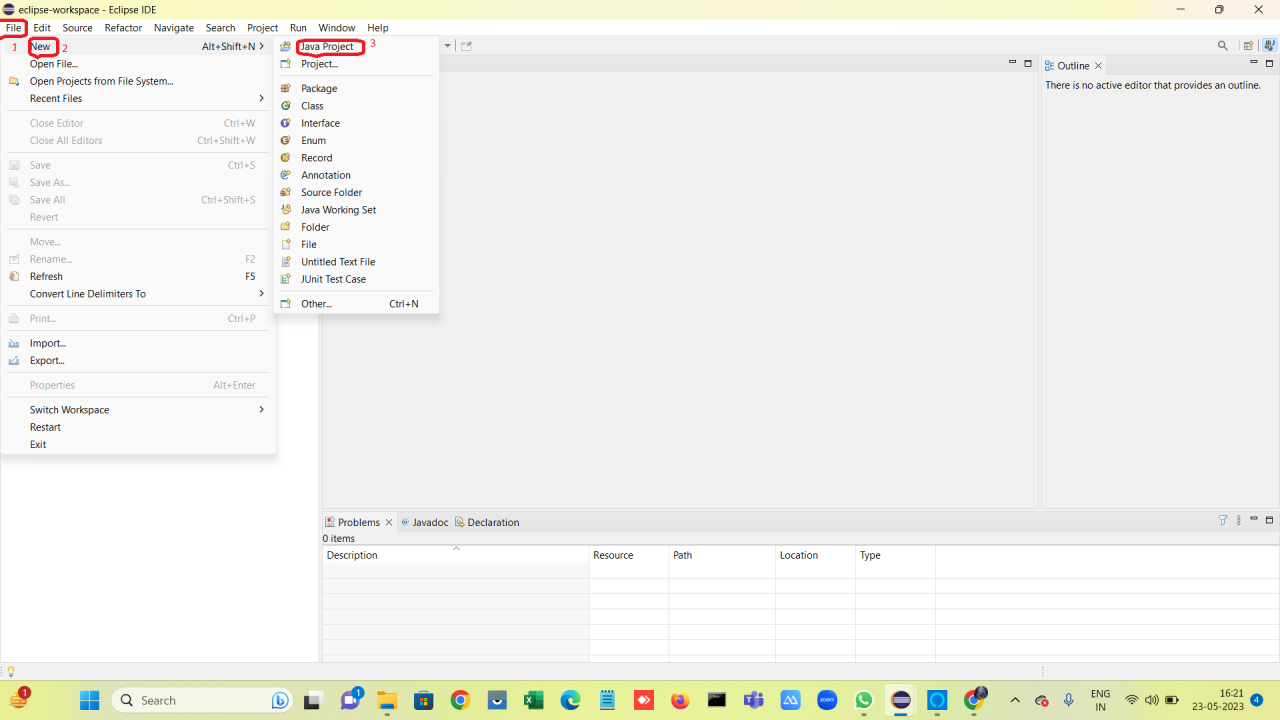Click the Enum icon in the submenu

pyautogui.click(x=285, y=141)
